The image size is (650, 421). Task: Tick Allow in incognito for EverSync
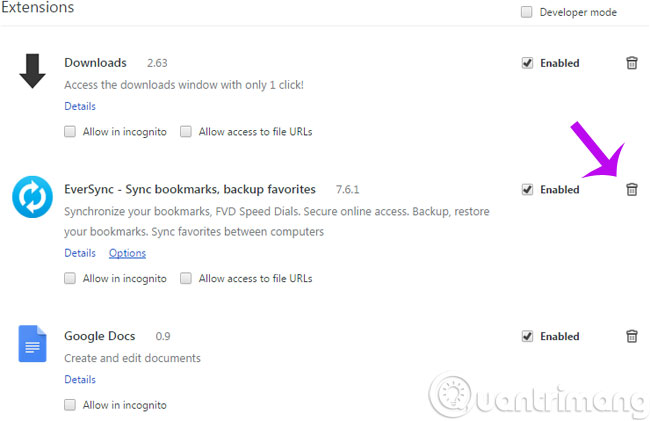(70, 279)
